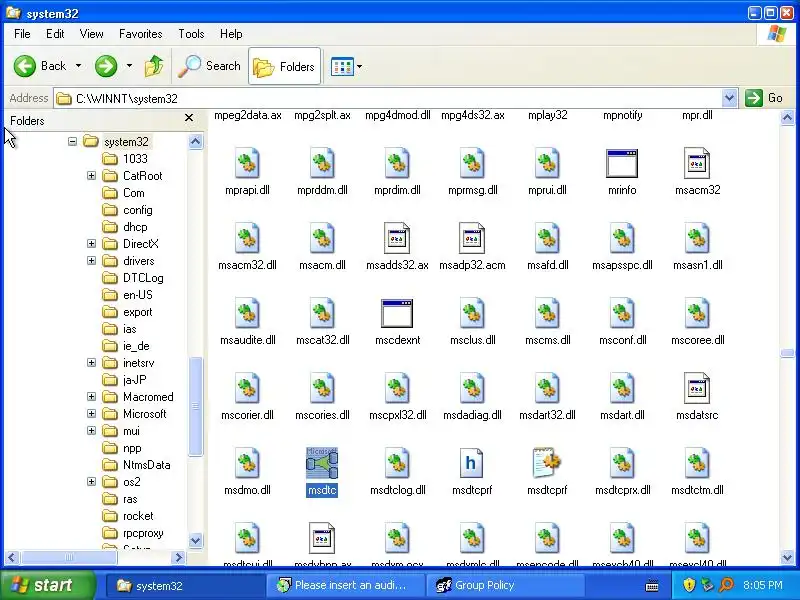Select the msadp32.acm file icon

point(472,238)
